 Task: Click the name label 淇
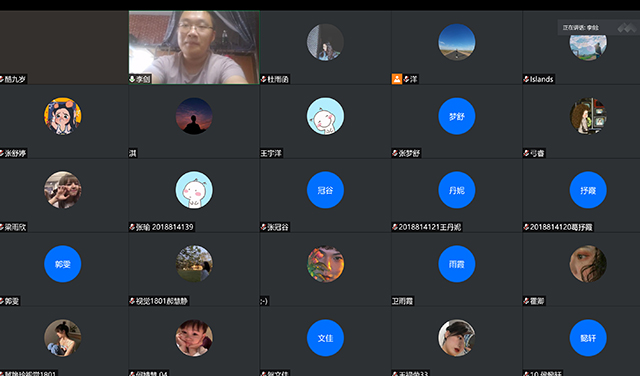(133, 154)
